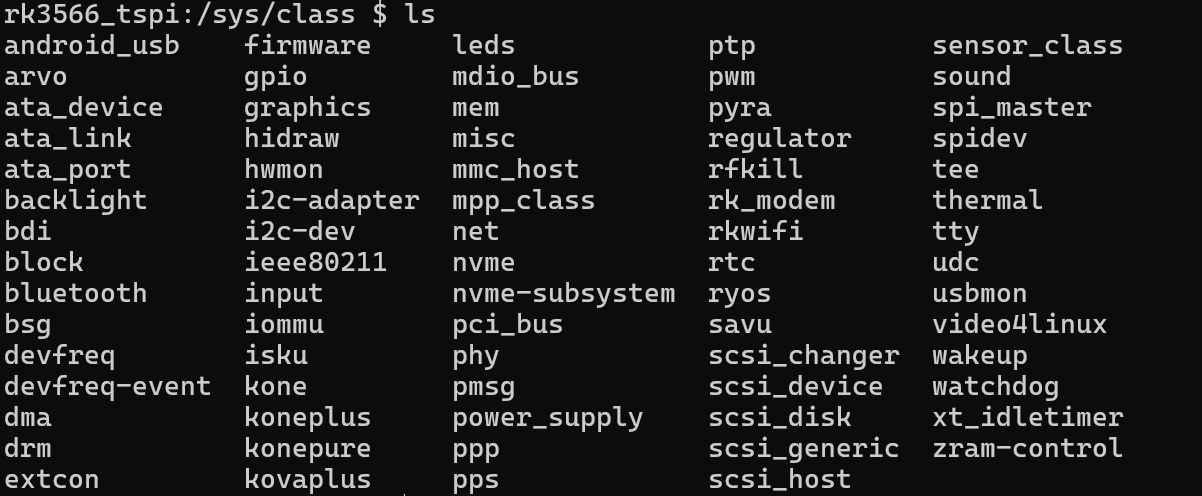The width and height of the screenshot is (1202, 496).
Task: Click the sensor_class entry
Action: [1028, 46]
